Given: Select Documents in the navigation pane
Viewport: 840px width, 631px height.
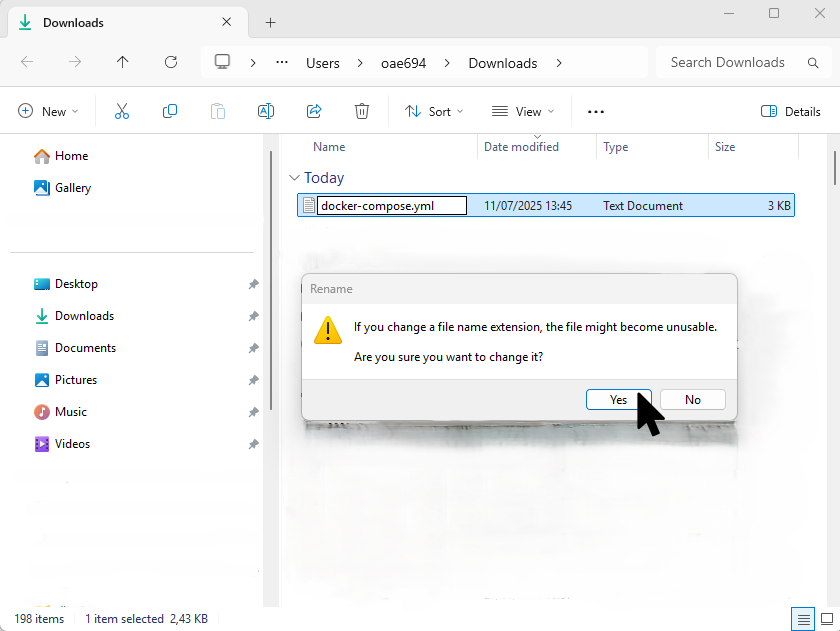Looking at the screenshot, I should [x=85, y=348].
